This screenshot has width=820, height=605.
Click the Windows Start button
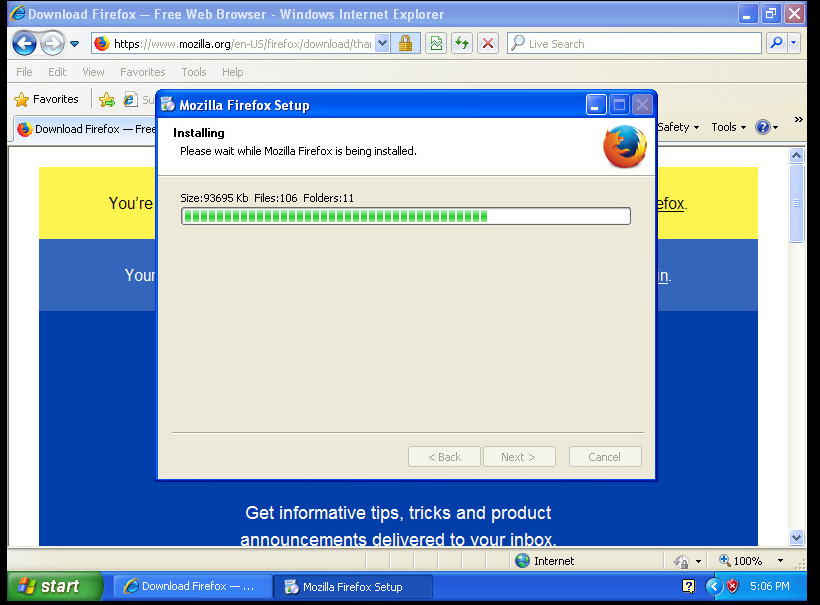click(55, 586)
